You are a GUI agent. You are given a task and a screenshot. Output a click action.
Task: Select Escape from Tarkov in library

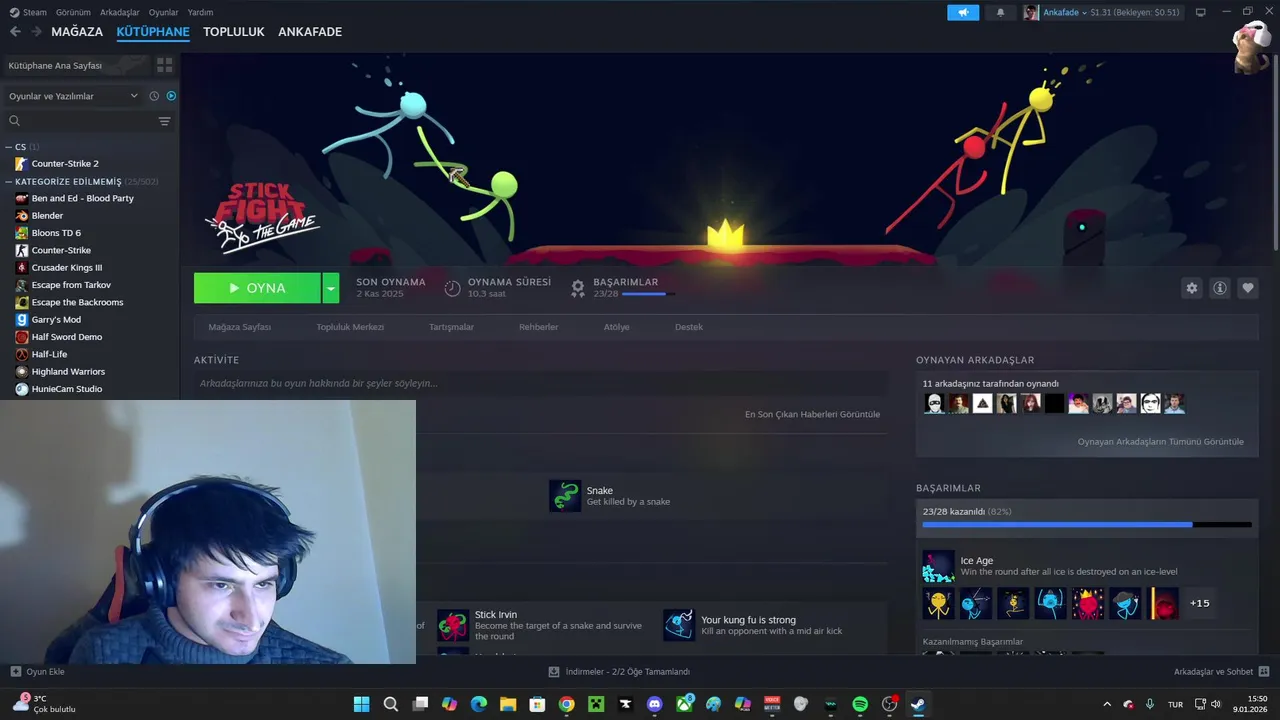(x=71, y=285)
